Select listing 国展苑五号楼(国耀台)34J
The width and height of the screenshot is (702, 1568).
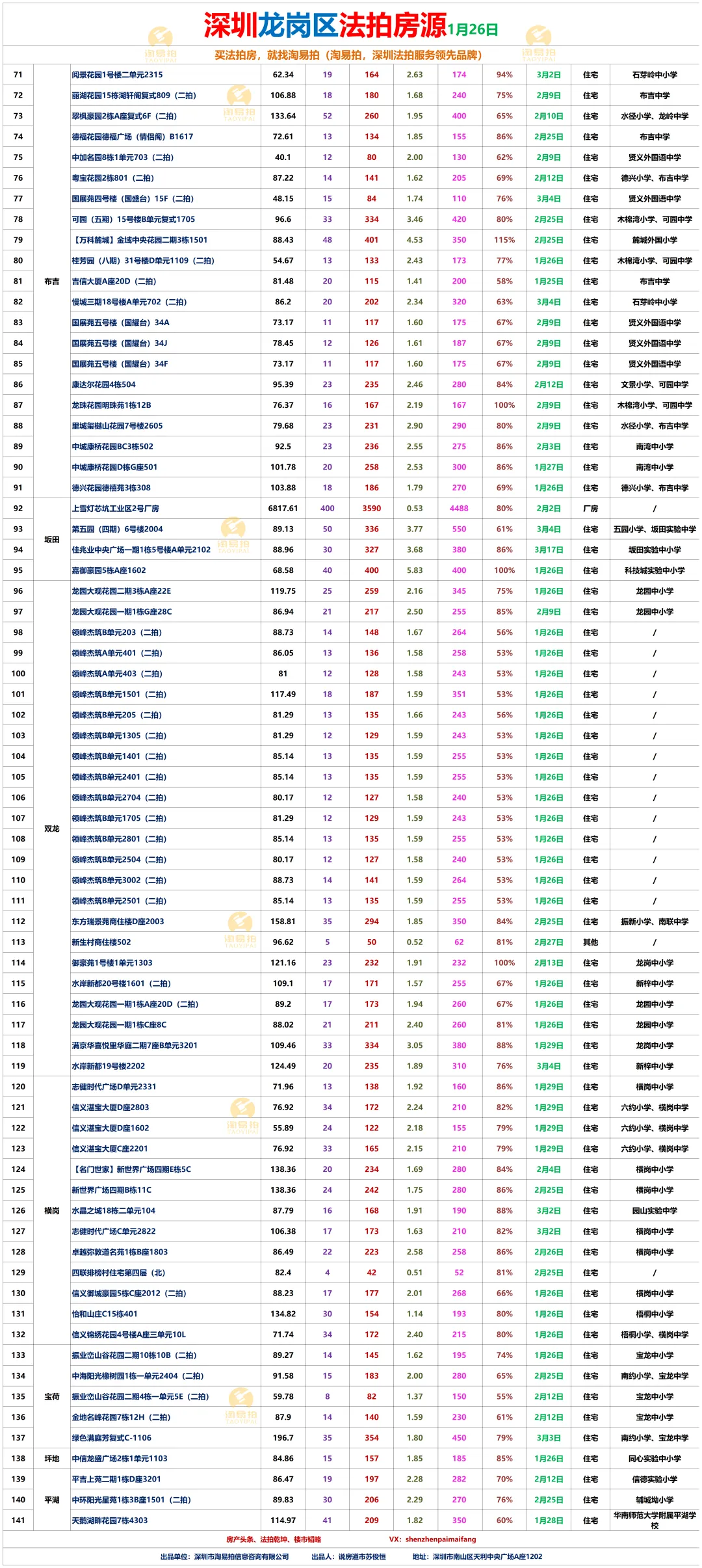119,343
